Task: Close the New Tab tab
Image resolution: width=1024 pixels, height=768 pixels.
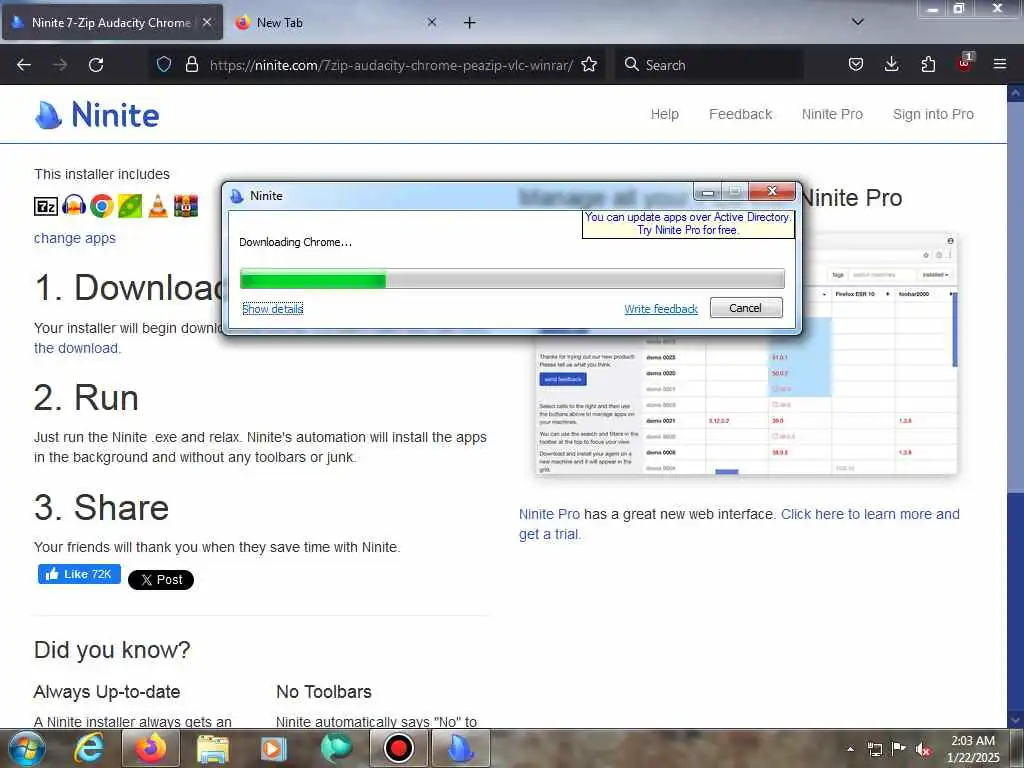Action: tap(432, 22)
